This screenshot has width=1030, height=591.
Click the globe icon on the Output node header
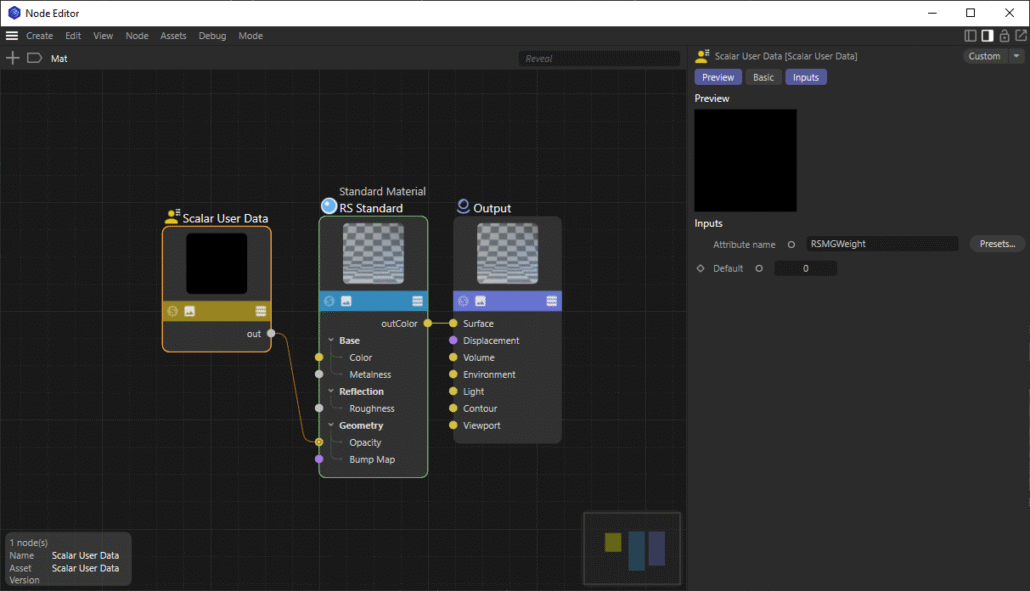click(463, 301)
